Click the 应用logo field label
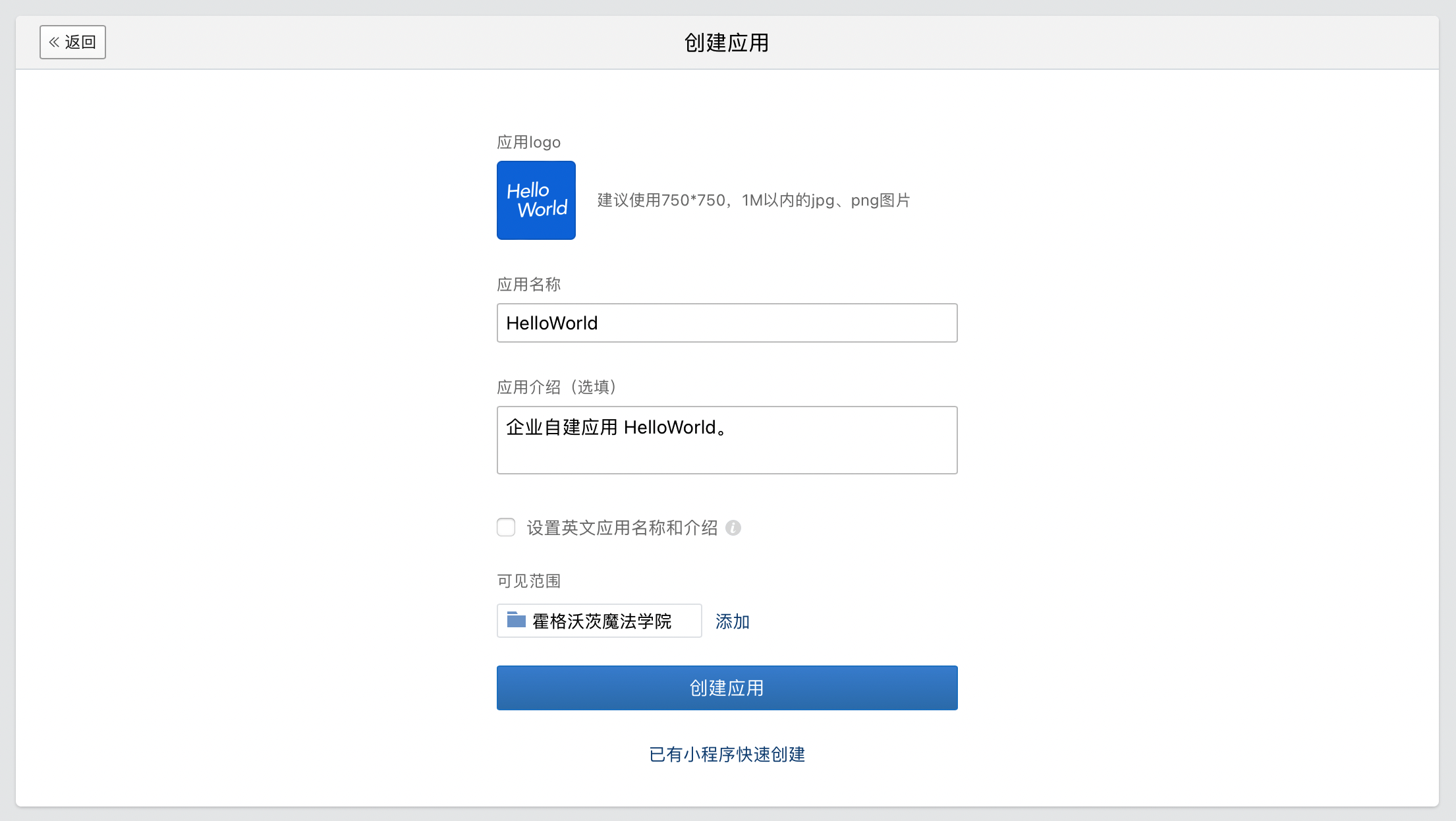Screen dimensions: 1456x821 528,142
